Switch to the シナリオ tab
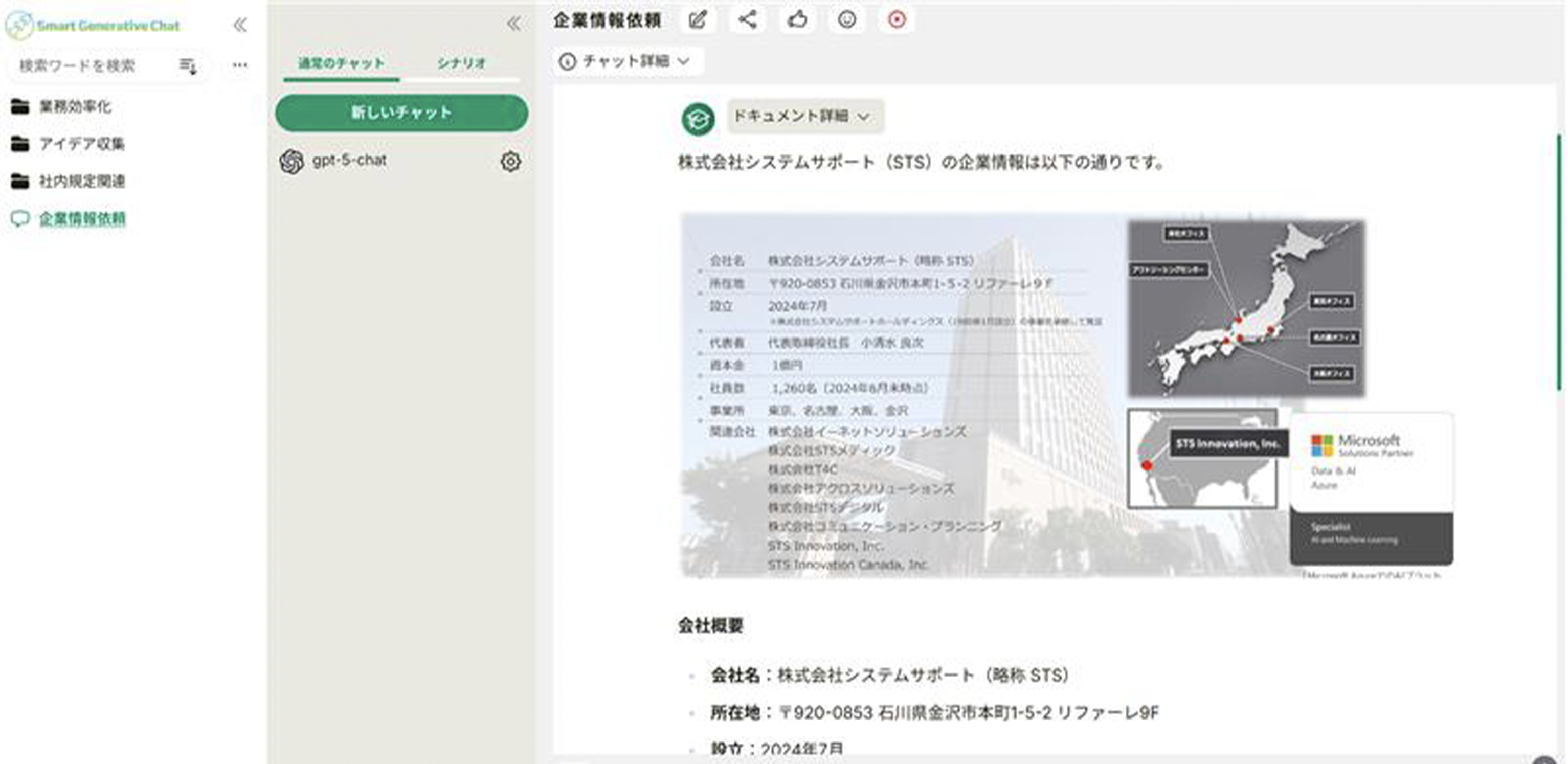 (461, 63)
